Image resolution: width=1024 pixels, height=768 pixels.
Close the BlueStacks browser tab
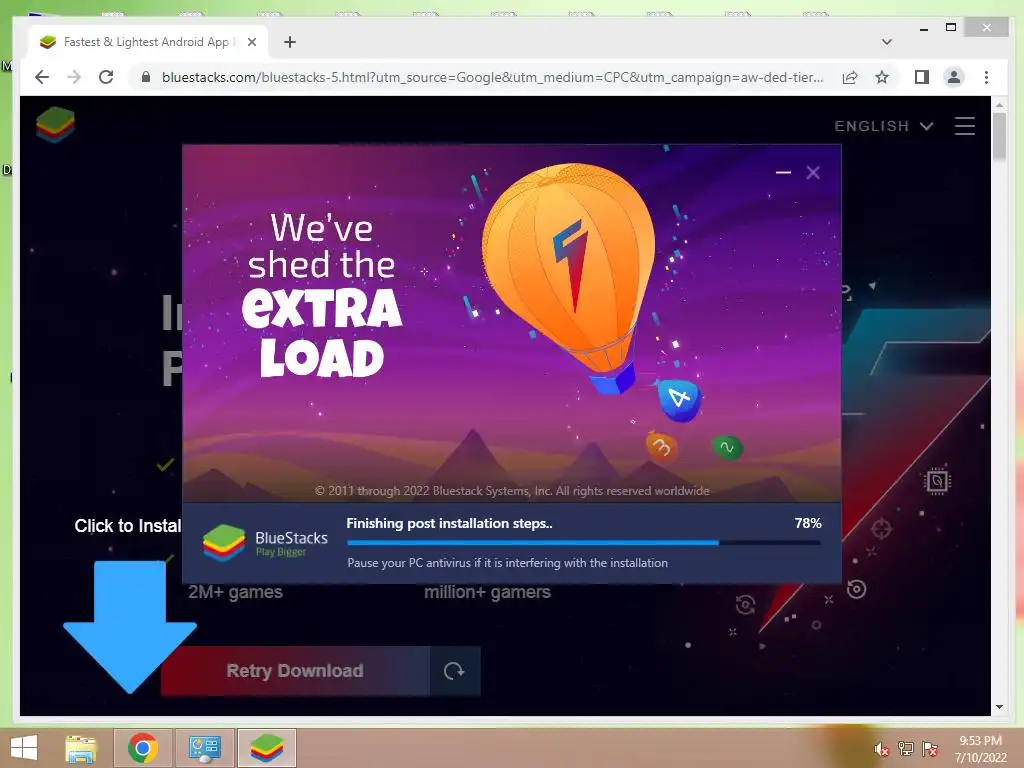(x=252, y=42)
